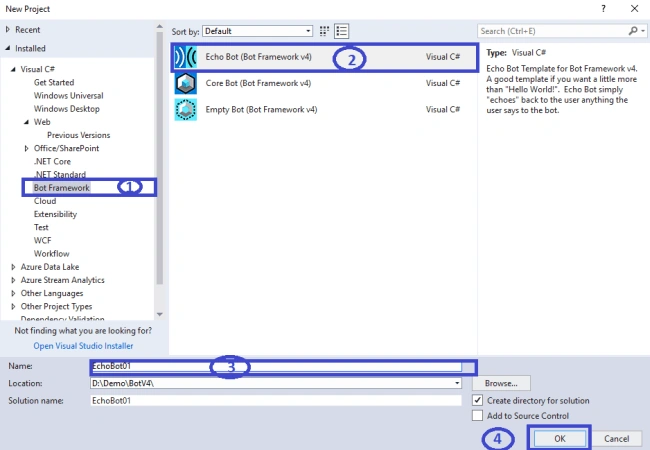Select the Empty Bot template icon
This screenshot has height=450, width=650.
(185, 110)
